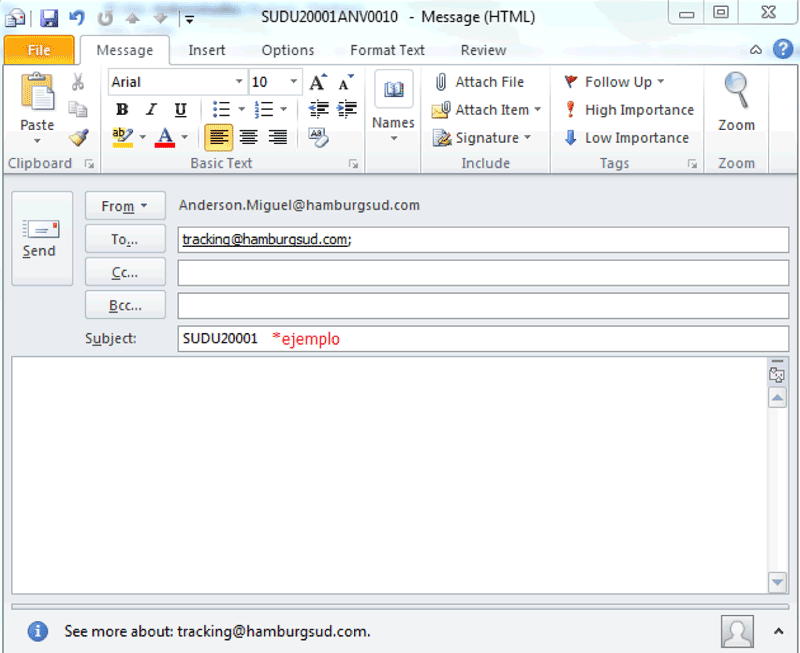Switch to the Insert tab
The height and width of the screenshot is (653, 800).
pos(207,50)
